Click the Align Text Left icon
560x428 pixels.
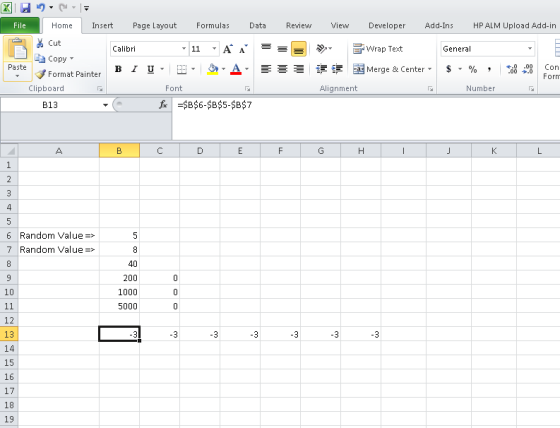(266, 69)
